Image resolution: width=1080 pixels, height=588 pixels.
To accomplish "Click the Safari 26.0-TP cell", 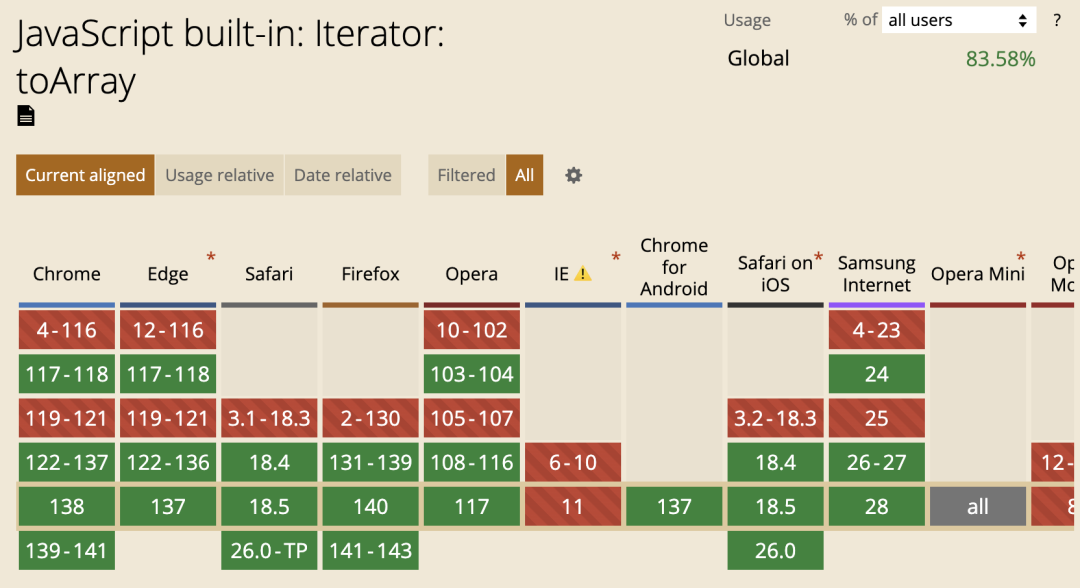I will coord(269,551).
